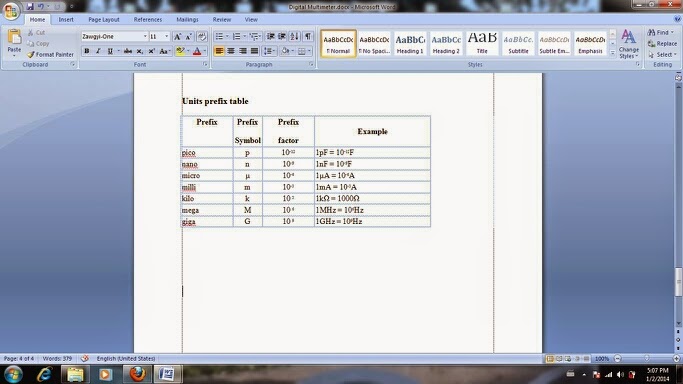683x384 pixels.
Task: Click the Paste button
Action: (14, 43)
